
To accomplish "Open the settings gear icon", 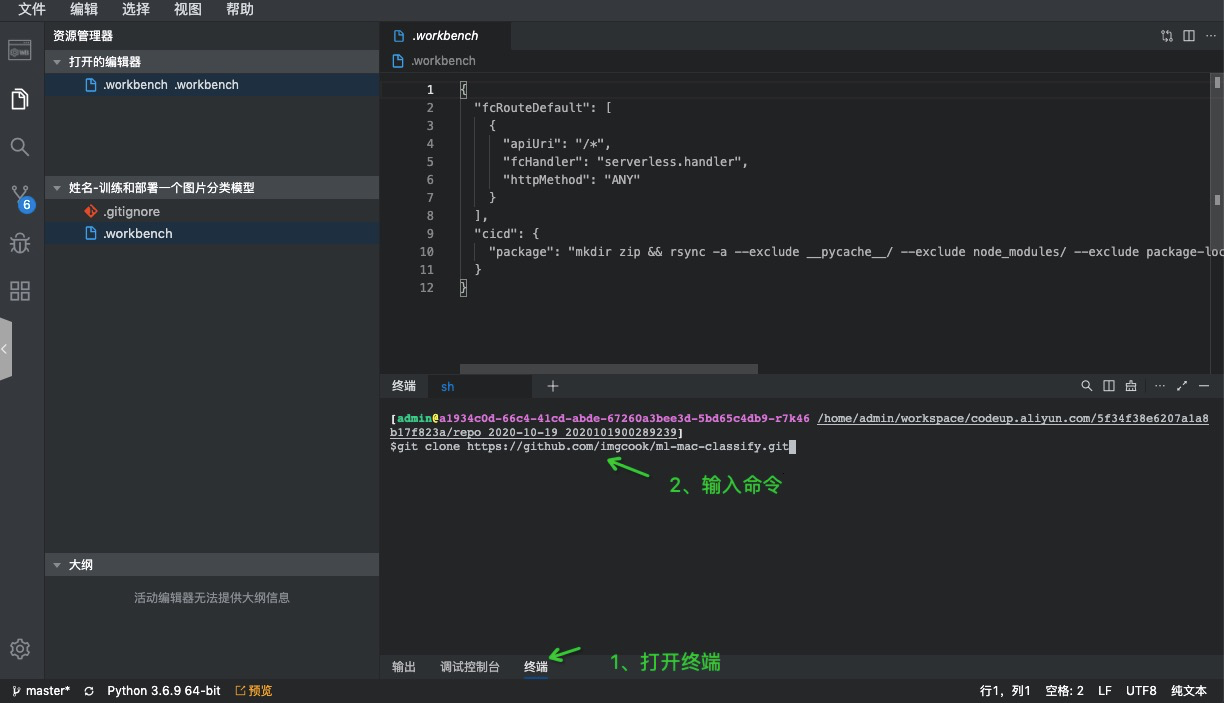I will click(x=19, y=649).
